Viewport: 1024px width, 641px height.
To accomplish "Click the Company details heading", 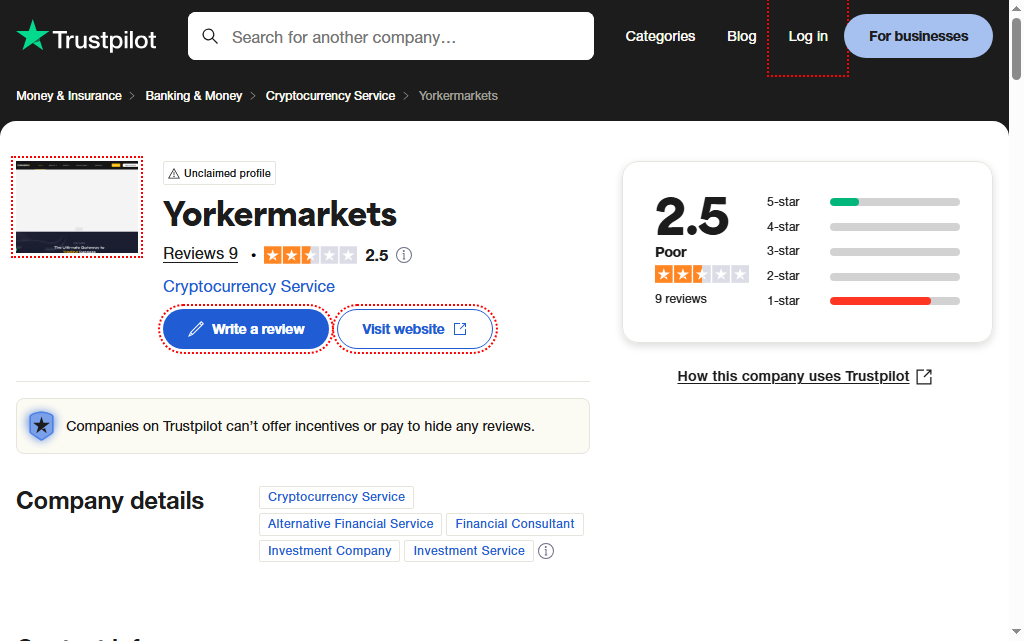I will point(110,501).
